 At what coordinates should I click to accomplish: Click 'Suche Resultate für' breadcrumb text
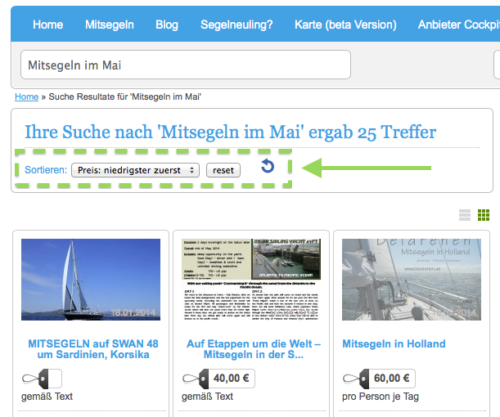(x=125, y=97)
